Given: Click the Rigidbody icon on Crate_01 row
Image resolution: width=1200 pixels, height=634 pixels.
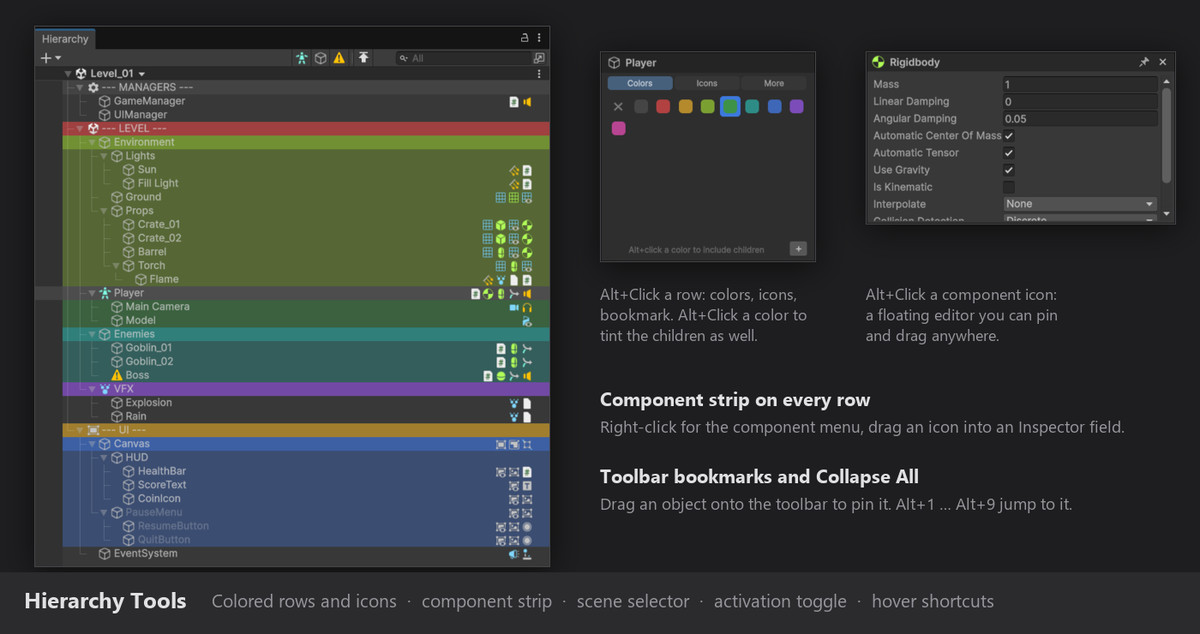Looking at the screenshot, I should (x=527, y=224).
